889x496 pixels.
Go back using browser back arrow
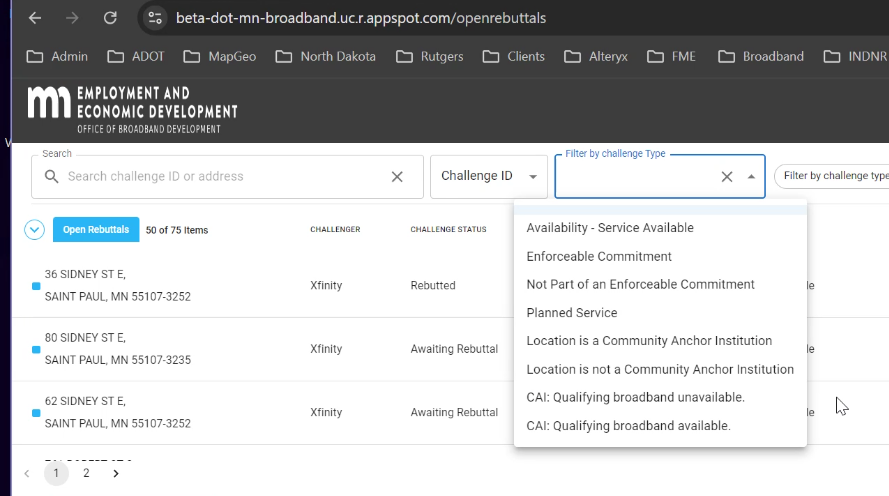click(x=35, y=18)
